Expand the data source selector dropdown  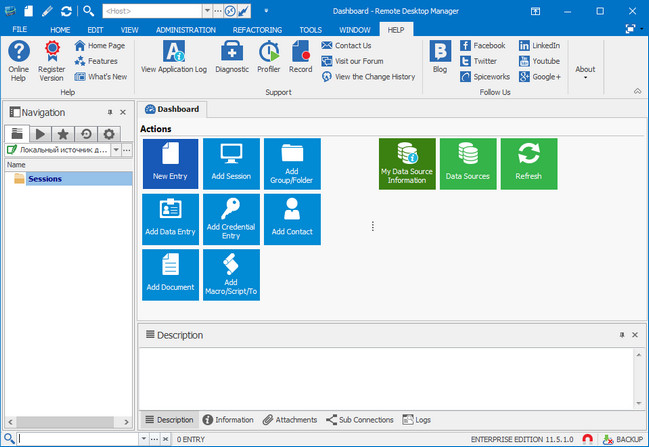[116, 150]
